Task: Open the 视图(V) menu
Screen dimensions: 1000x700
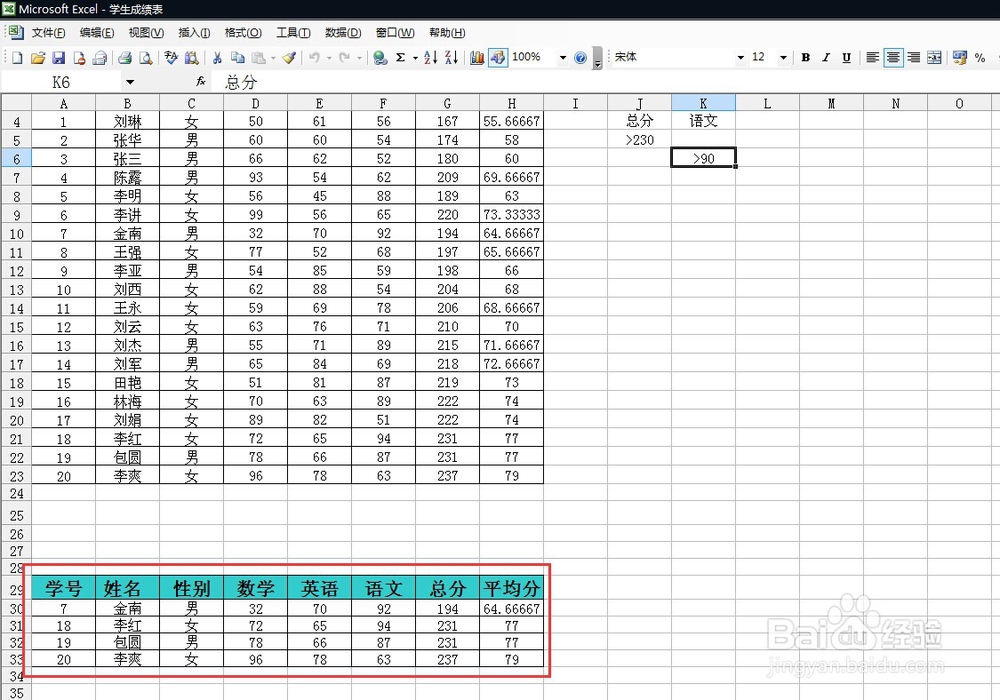Action: pyautogui.click(x=146, y=33)
